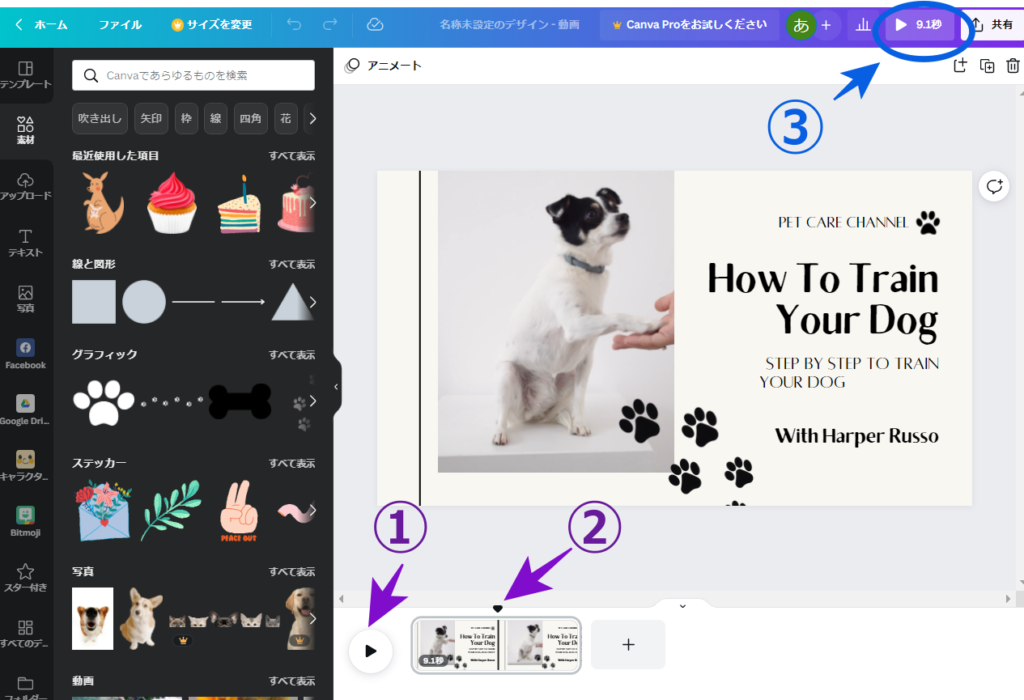
Task: Show all ステッカー with すべて表示
Action: 292,463
